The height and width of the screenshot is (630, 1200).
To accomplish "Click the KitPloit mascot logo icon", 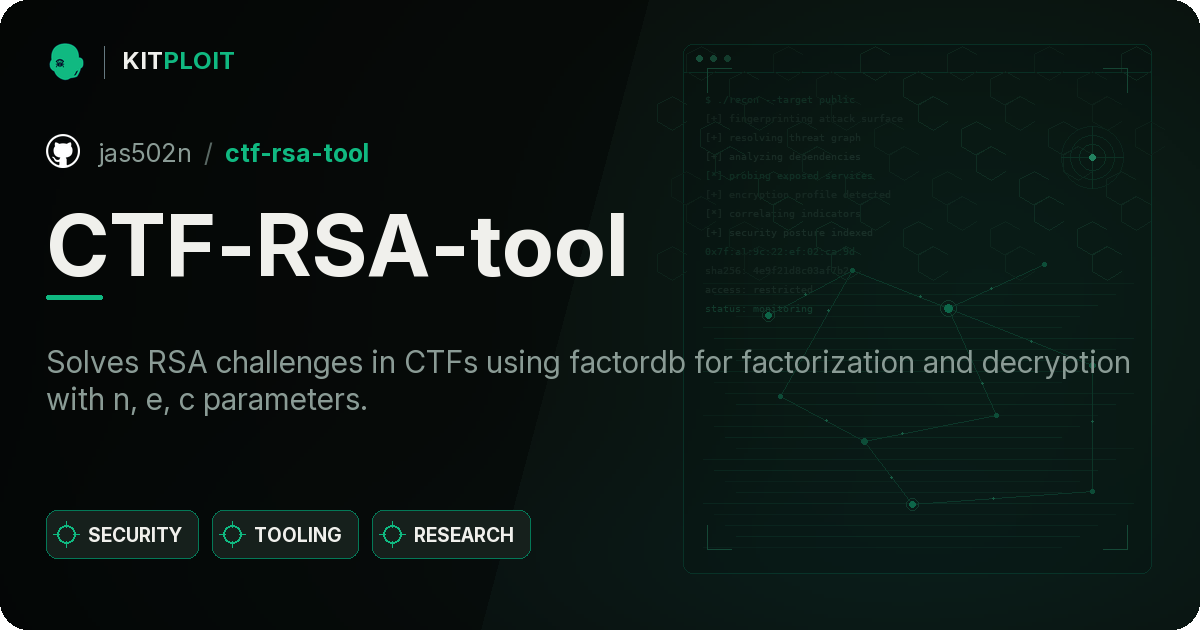I will point(66,61).
